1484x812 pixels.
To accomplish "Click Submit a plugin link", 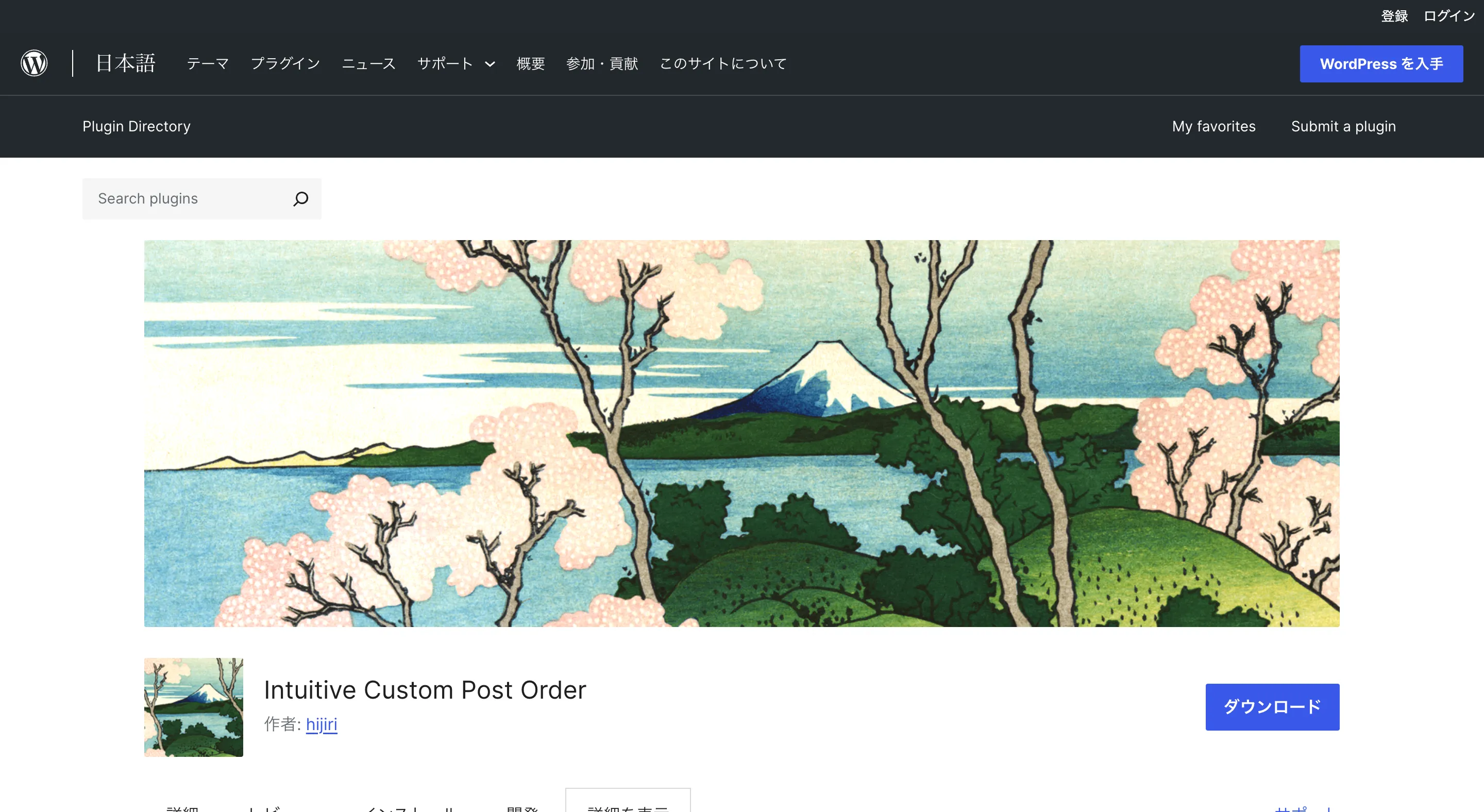I will tap(1343, 126).
